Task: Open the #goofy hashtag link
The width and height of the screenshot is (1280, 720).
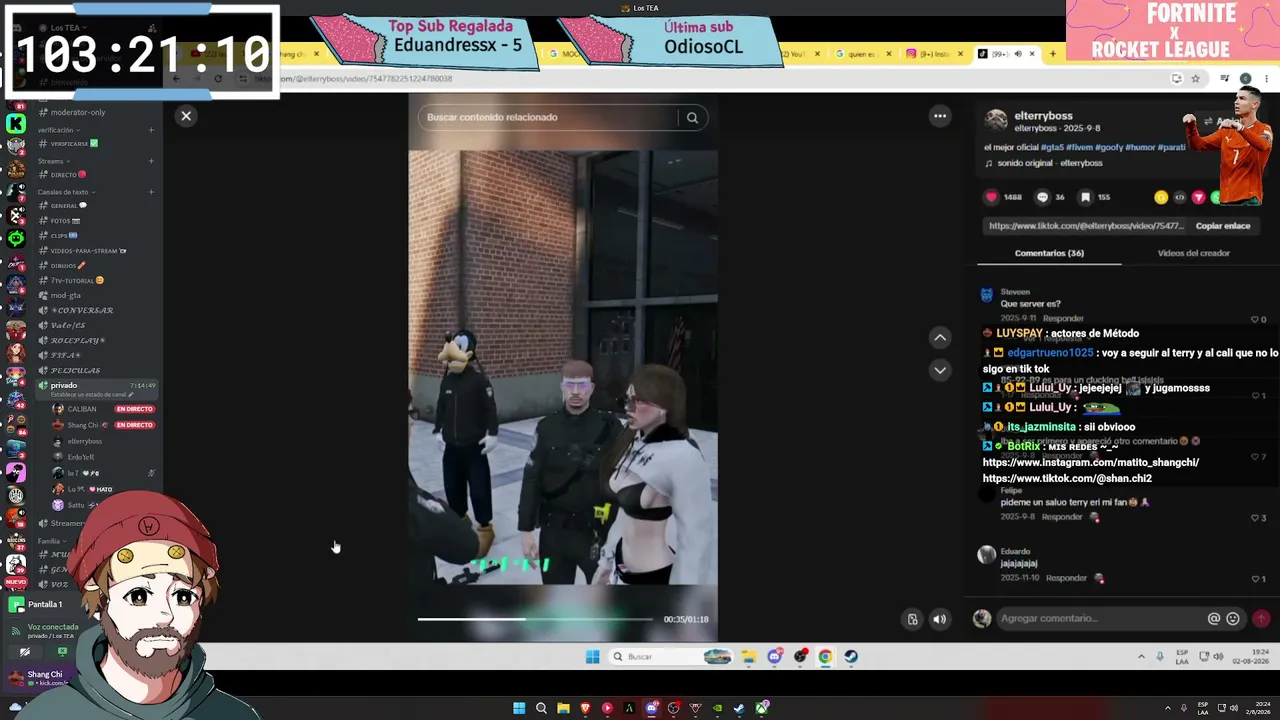Action: pyautogui.click(x=1109, y=147)
